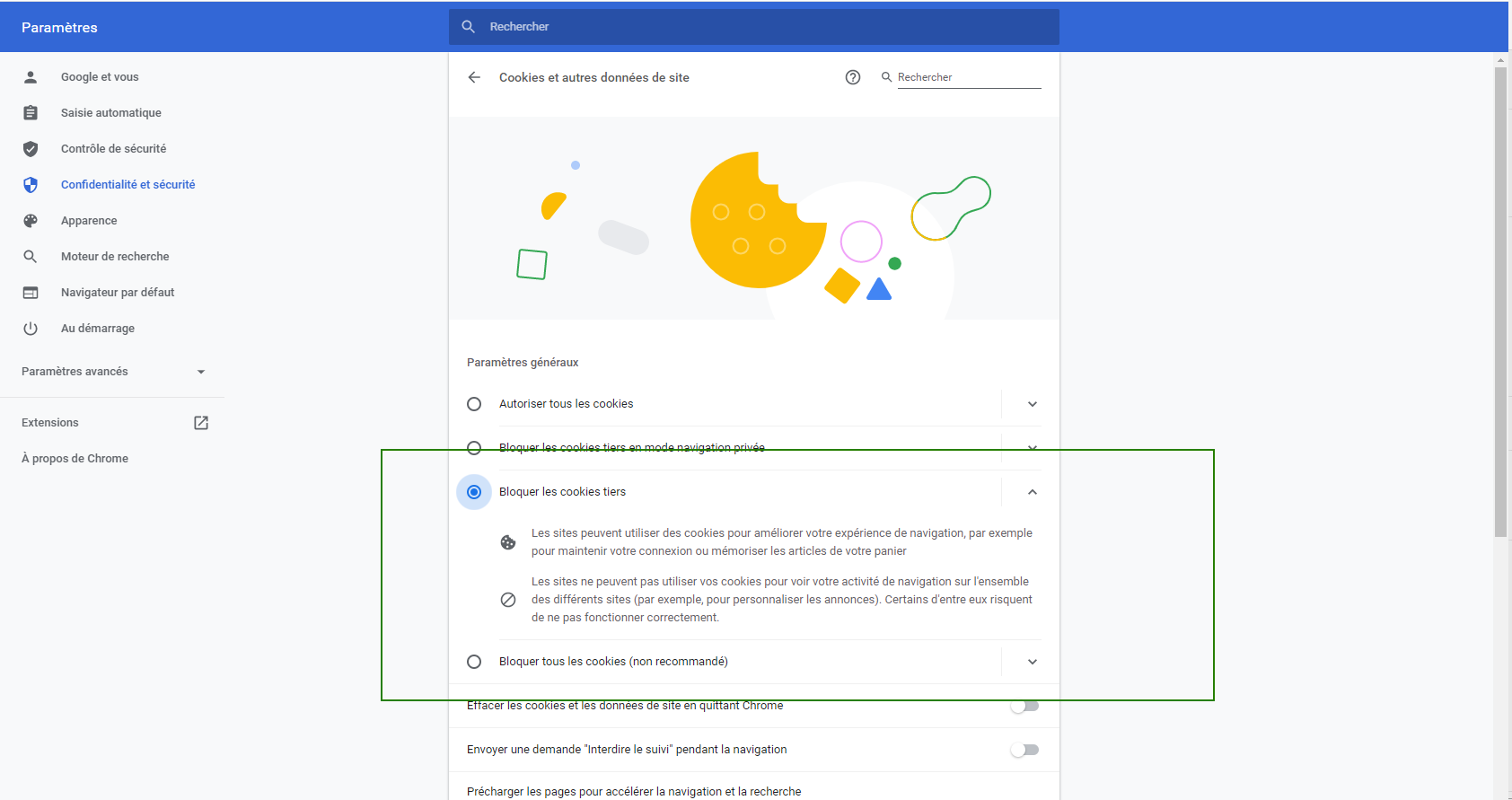Click the Extensions external link icon
1512x800 pixels.
pos(201,423)
